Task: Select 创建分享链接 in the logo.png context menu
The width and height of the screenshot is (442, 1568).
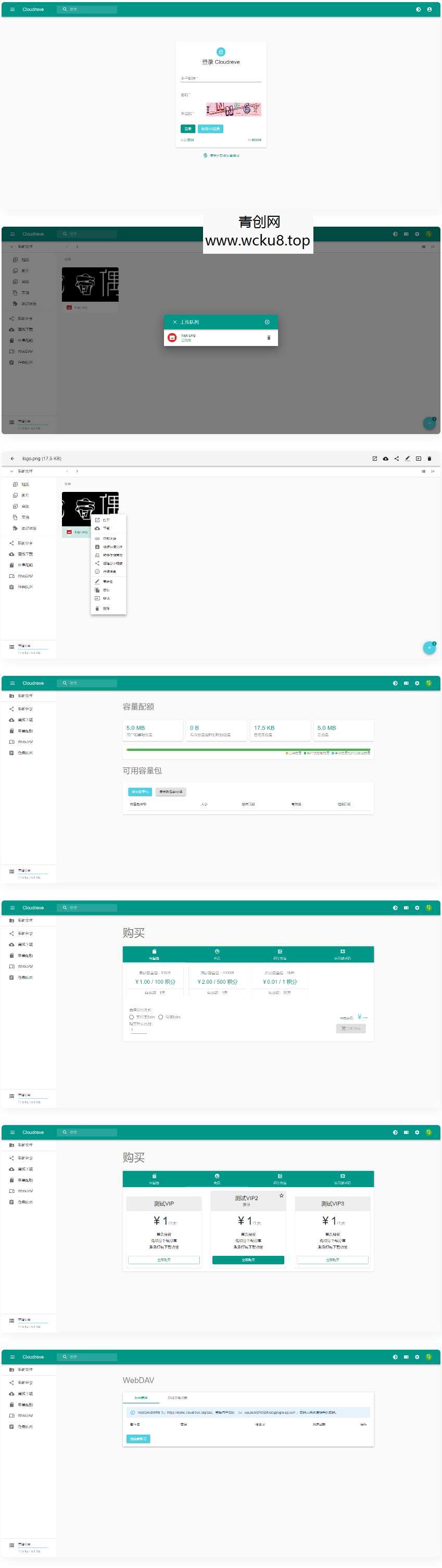Action: point(108,563)
